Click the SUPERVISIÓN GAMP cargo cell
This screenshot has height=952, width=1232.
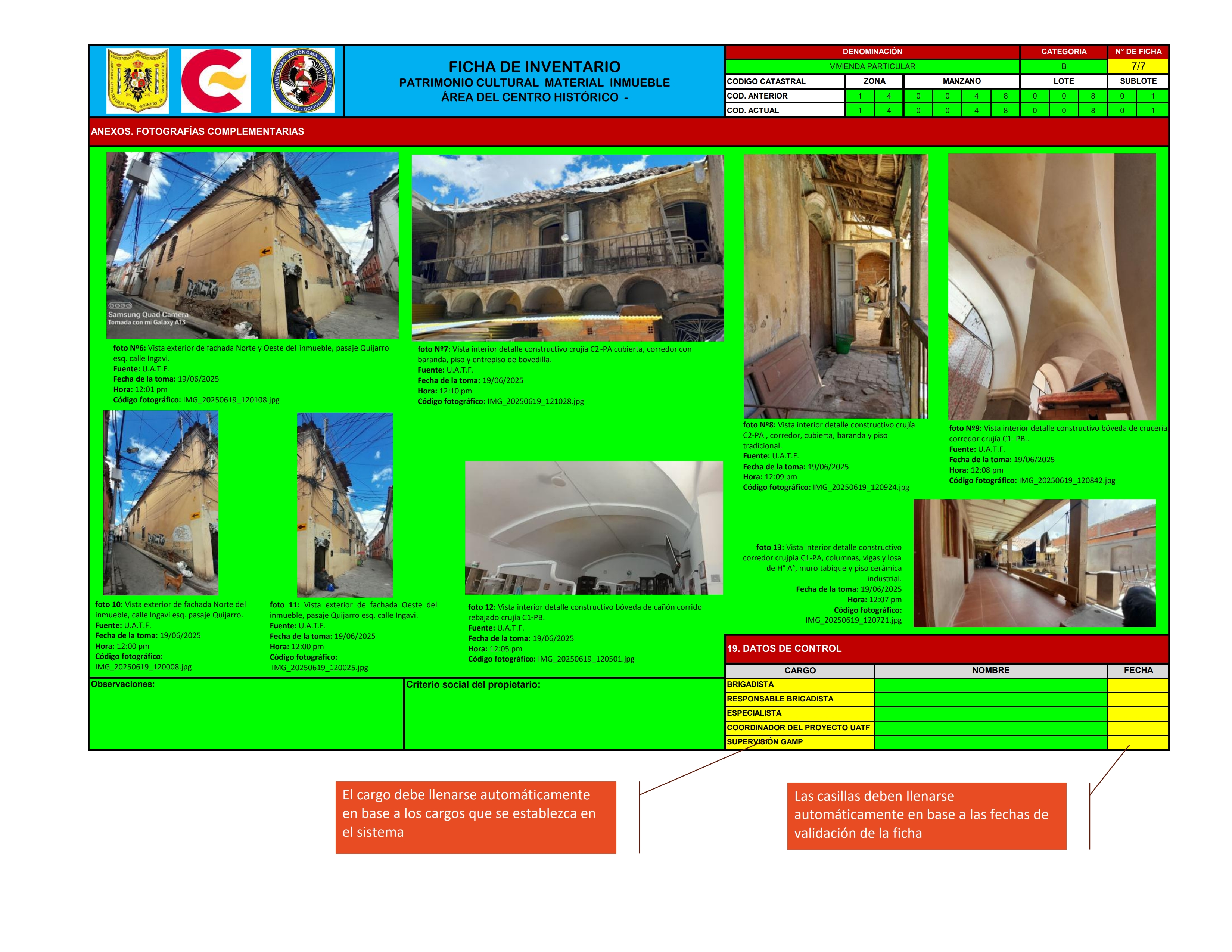click(799, 742)
